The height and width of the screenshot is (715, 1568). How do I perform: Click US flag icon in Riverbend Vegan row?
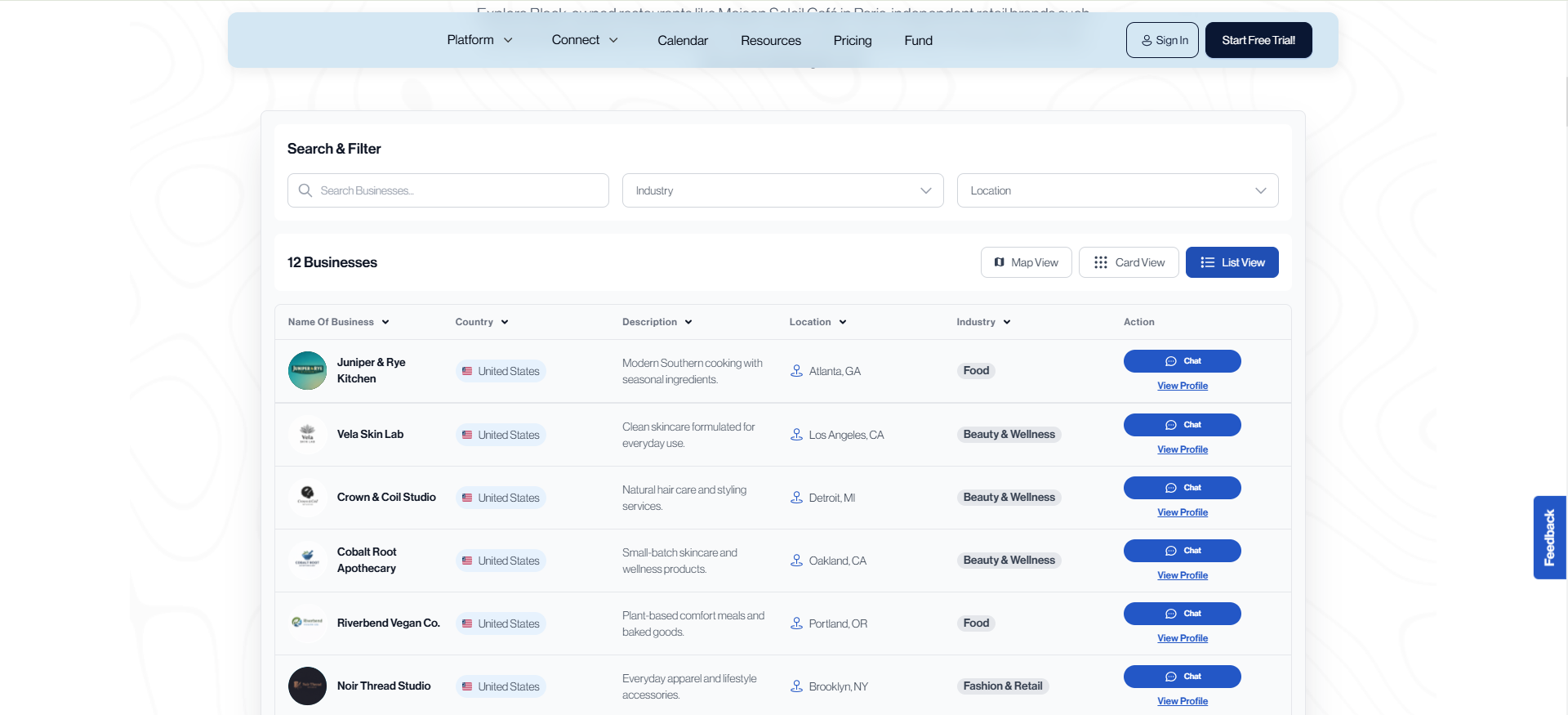pos(467,623)
